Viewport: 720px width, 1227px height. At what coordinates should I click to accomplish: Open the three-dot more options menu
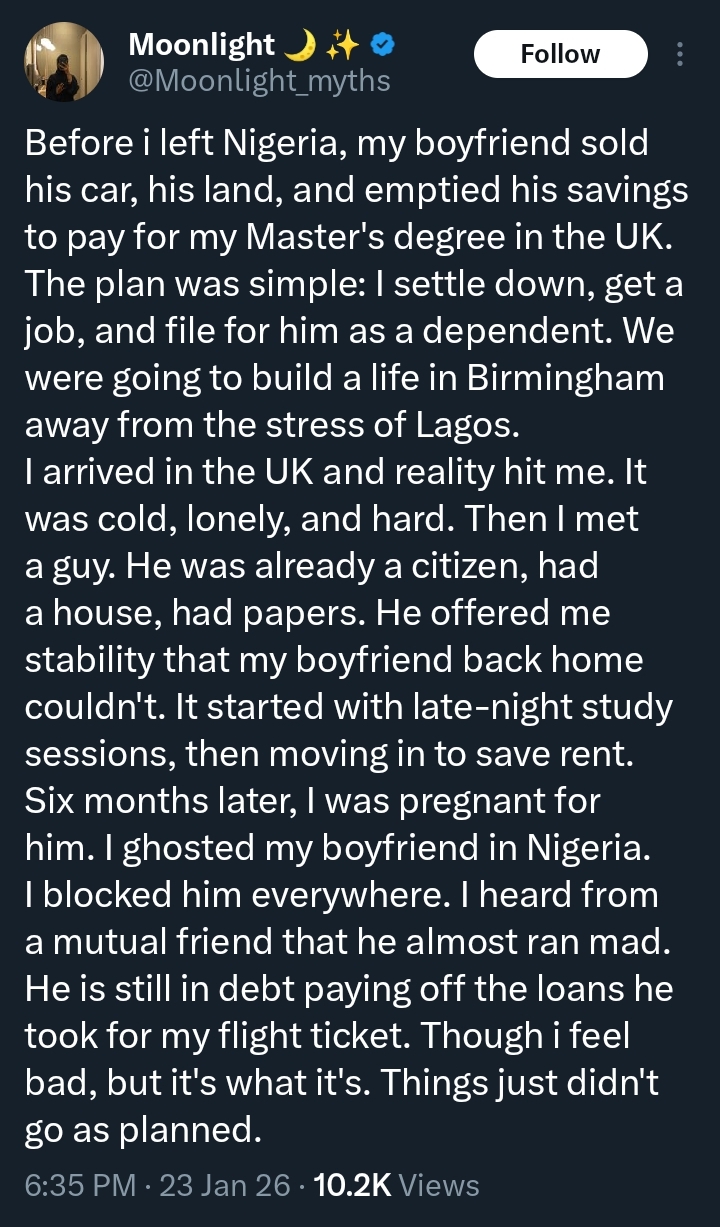pyautogui.click(x=681, y=54)
